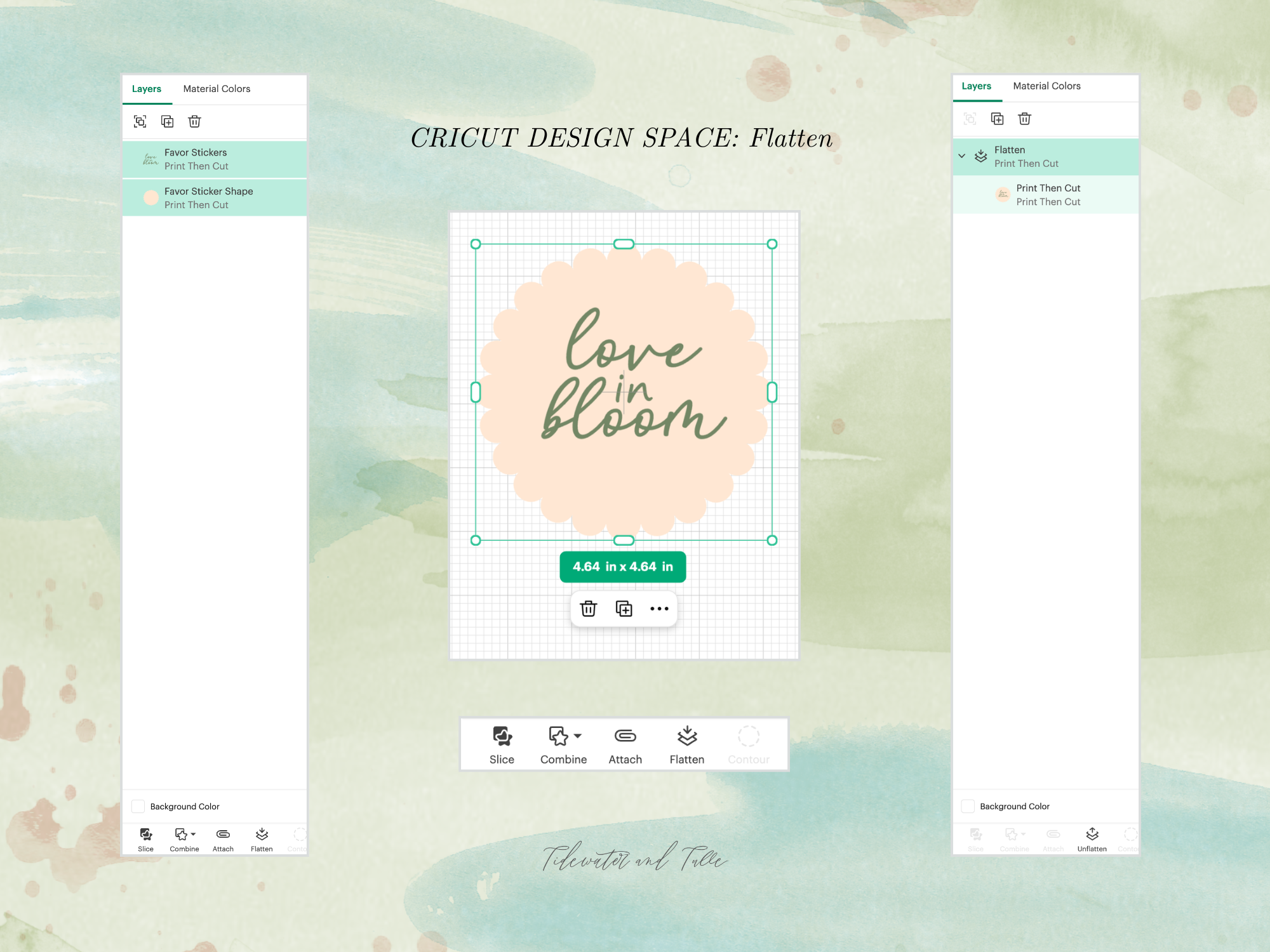Open Combine dropdown arrow in left footer
The height and width of the screenshot is (952, 1270).
tap(193, 835)
